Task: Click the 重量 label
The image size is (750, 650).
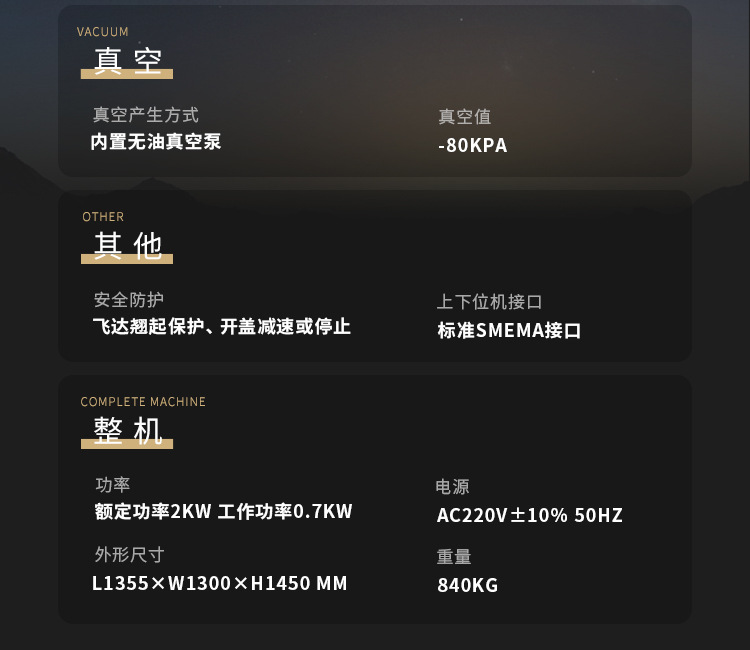Action: tap(454, 557)
